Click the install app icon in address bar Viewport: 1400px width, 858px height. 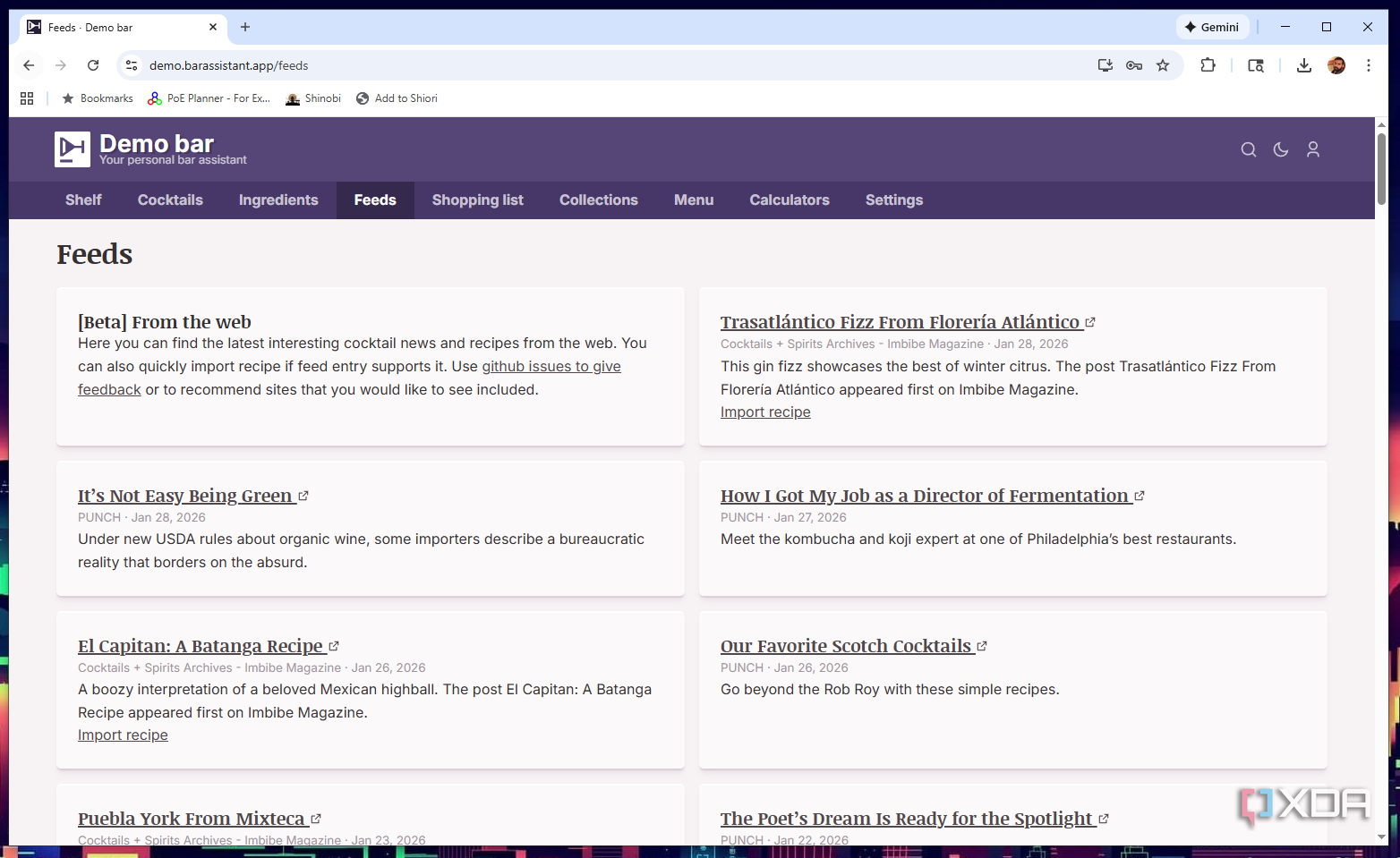1105,65
